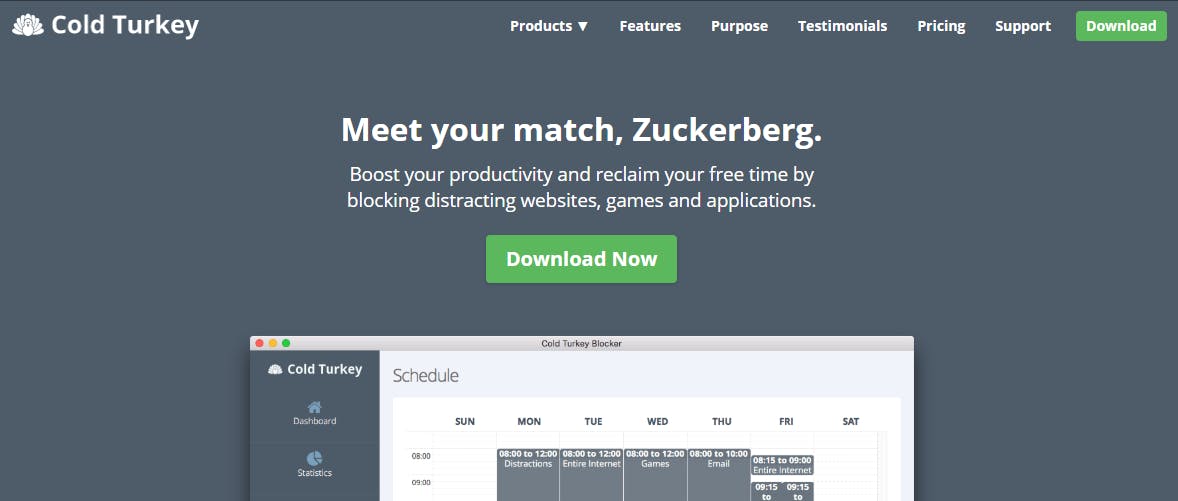Click the yellow minimize dot in Blocker window
Viewport: 1178px width, 501px height.
click(x=273, y=343)
